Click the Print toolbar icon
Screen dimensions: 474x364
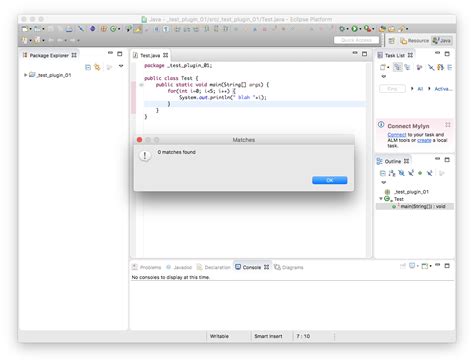(69, 29)
